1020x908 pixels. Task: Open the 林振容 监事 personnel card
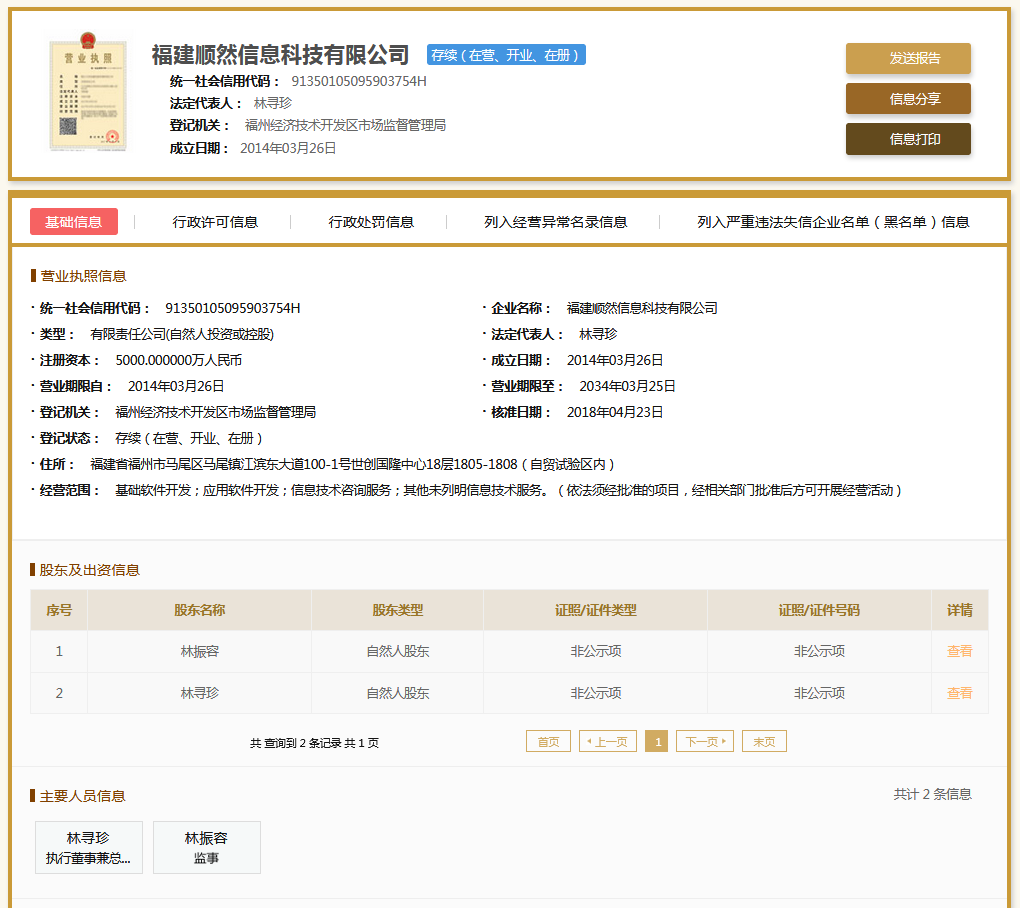pos(206,848)
